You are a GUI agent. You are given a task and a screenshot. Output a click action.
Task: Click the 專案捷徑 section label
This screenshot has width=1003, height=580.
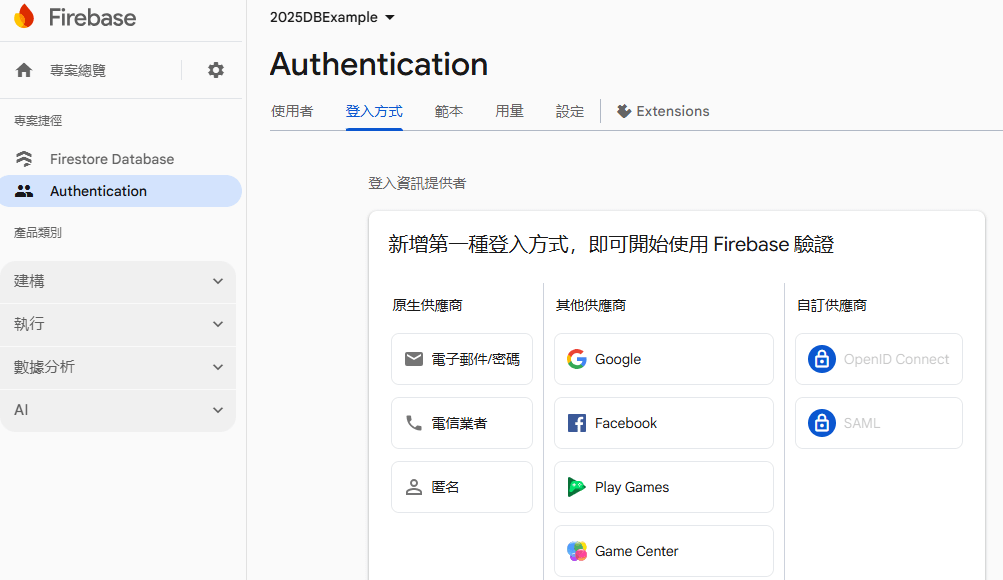[x=38, y=121]
